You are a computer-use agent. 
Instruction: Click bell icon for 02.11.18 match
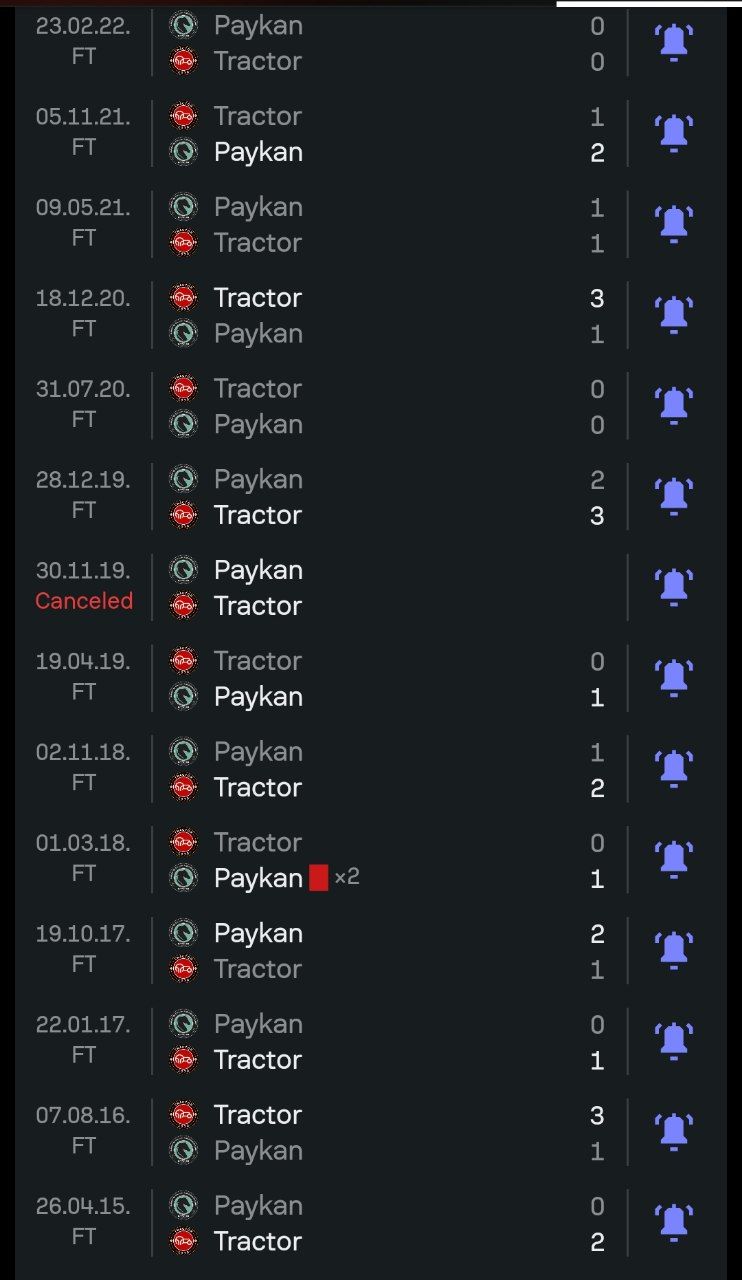(674, 769)
